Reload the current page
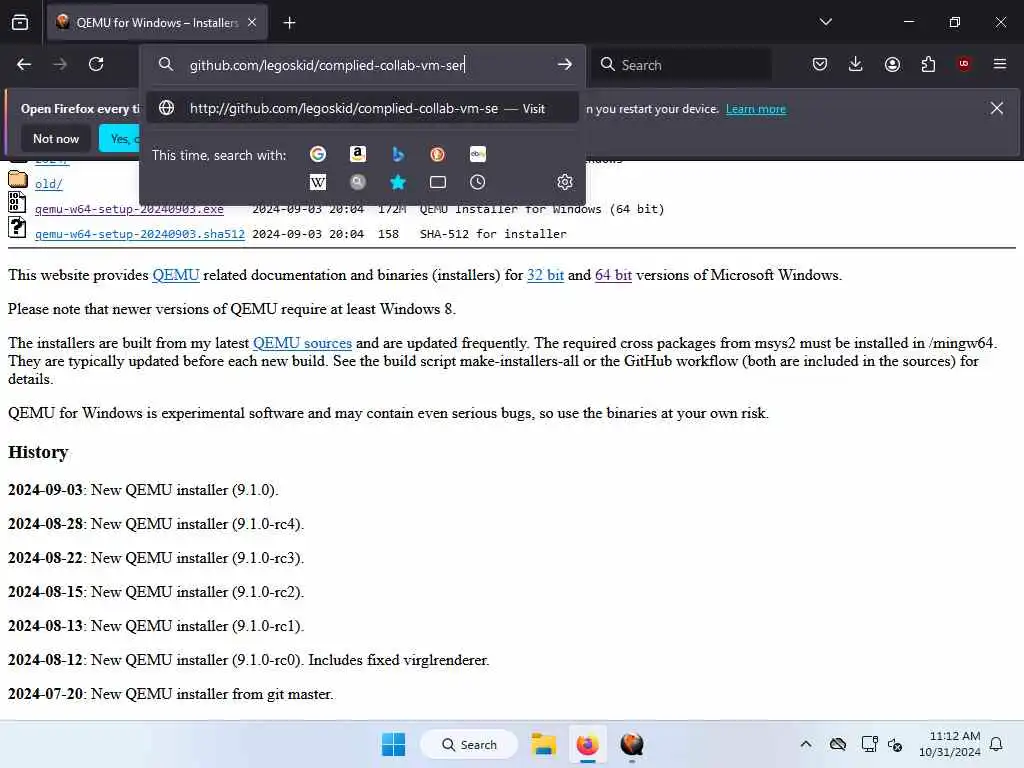The width and height of the screenshot is (1024, 768). click(x=96, y=64)
